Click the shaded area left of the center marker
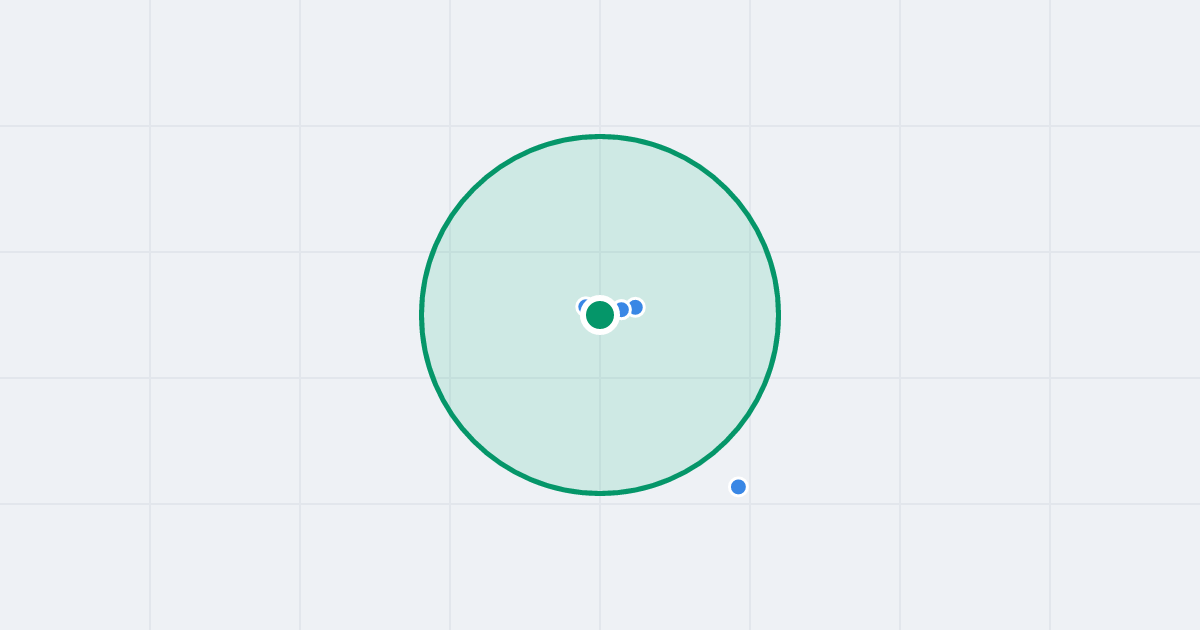Viewport: 1200px width, 630px height. click(500, 315)
